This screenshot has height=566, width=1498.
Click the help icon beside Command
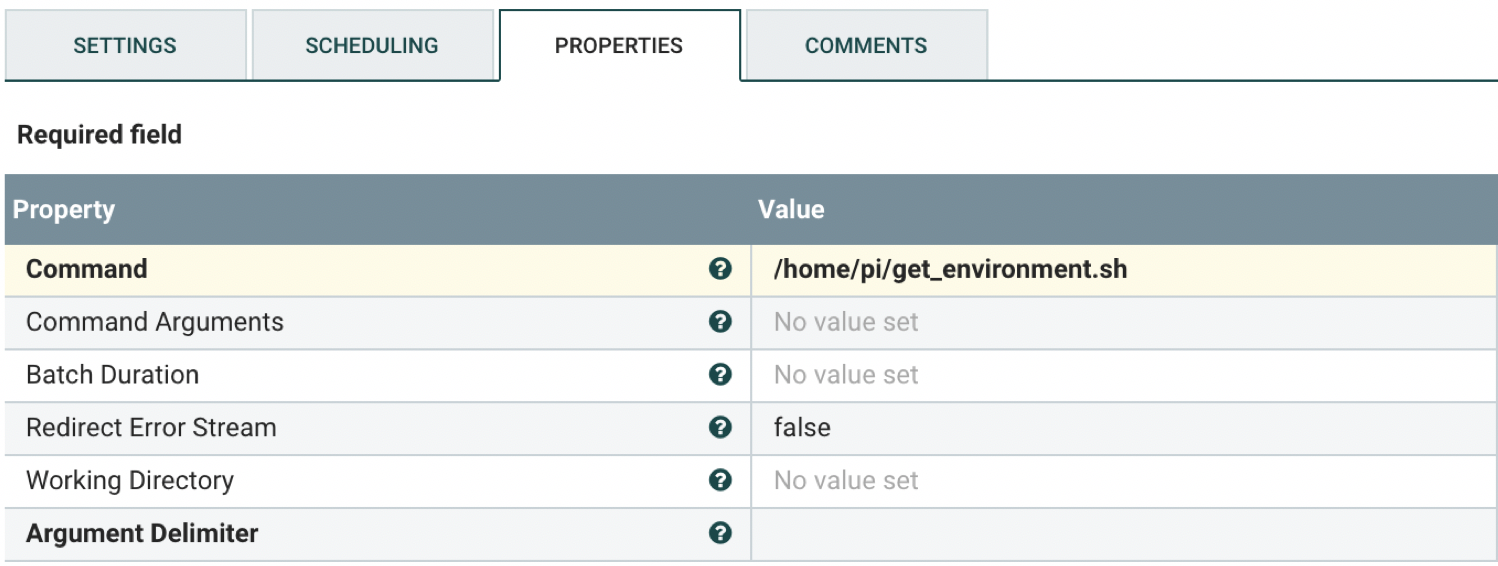pos(719,269)
